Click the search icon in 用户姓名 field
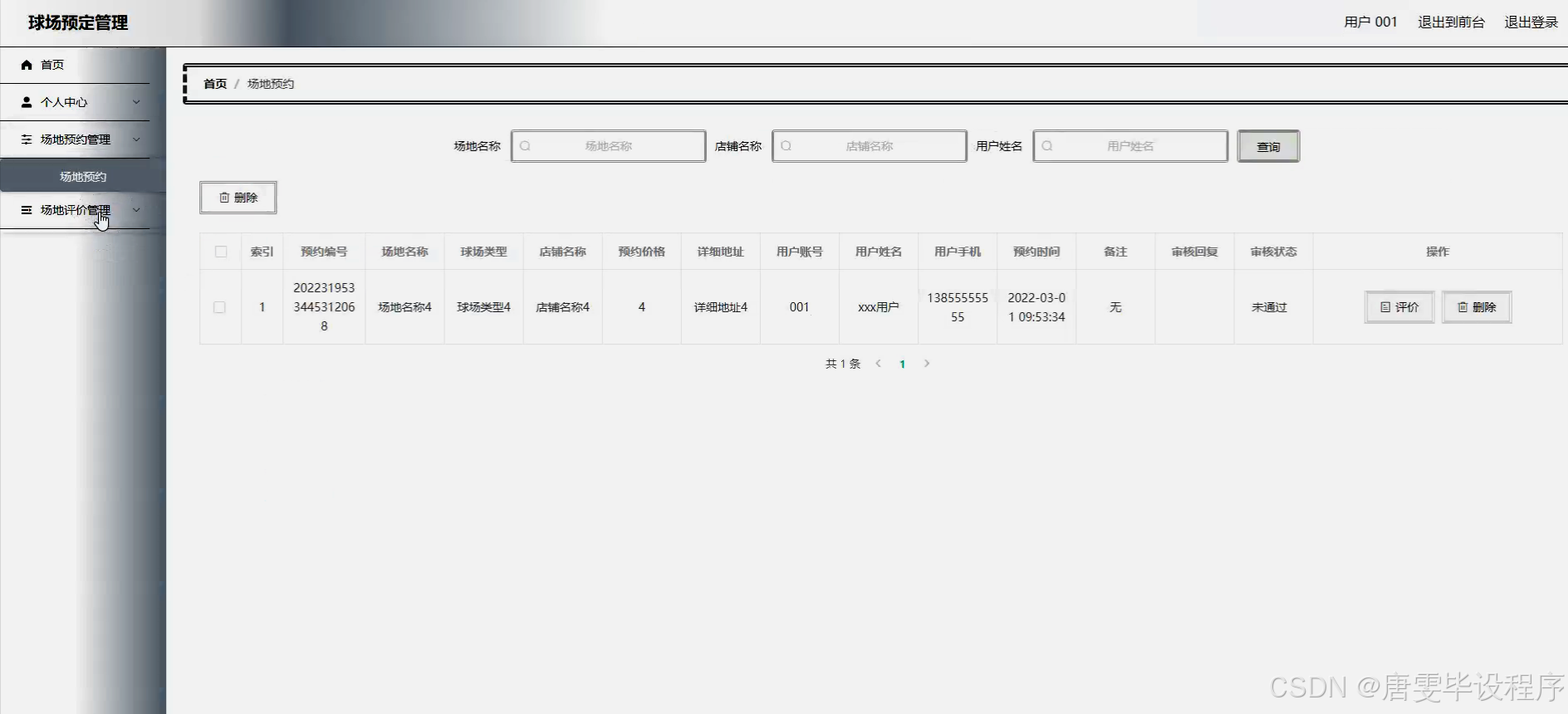The height and width of the screenshot is (714, 1568). point(1046,146)
